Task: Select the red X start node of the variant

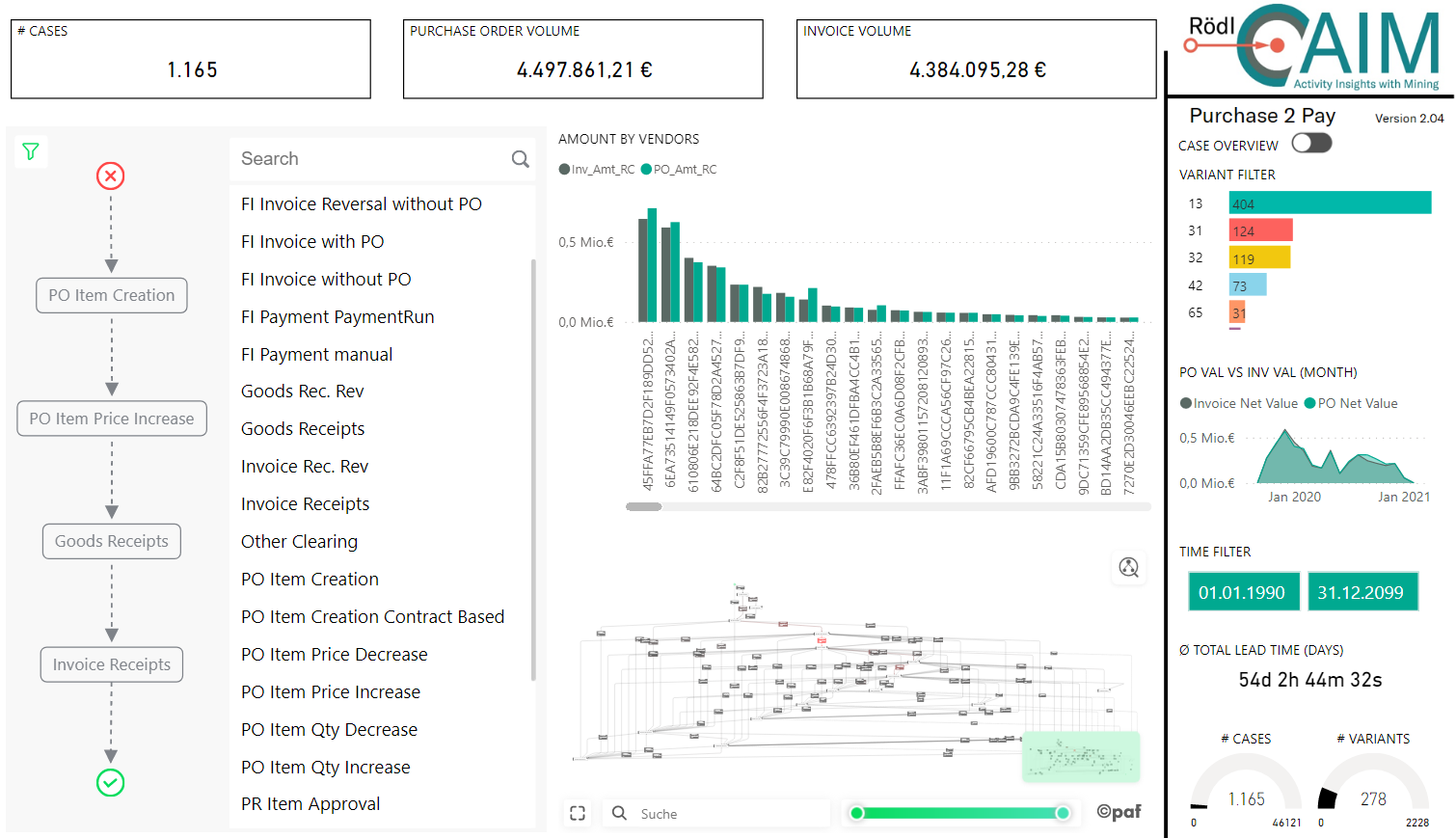Action: tap(110, 176)
